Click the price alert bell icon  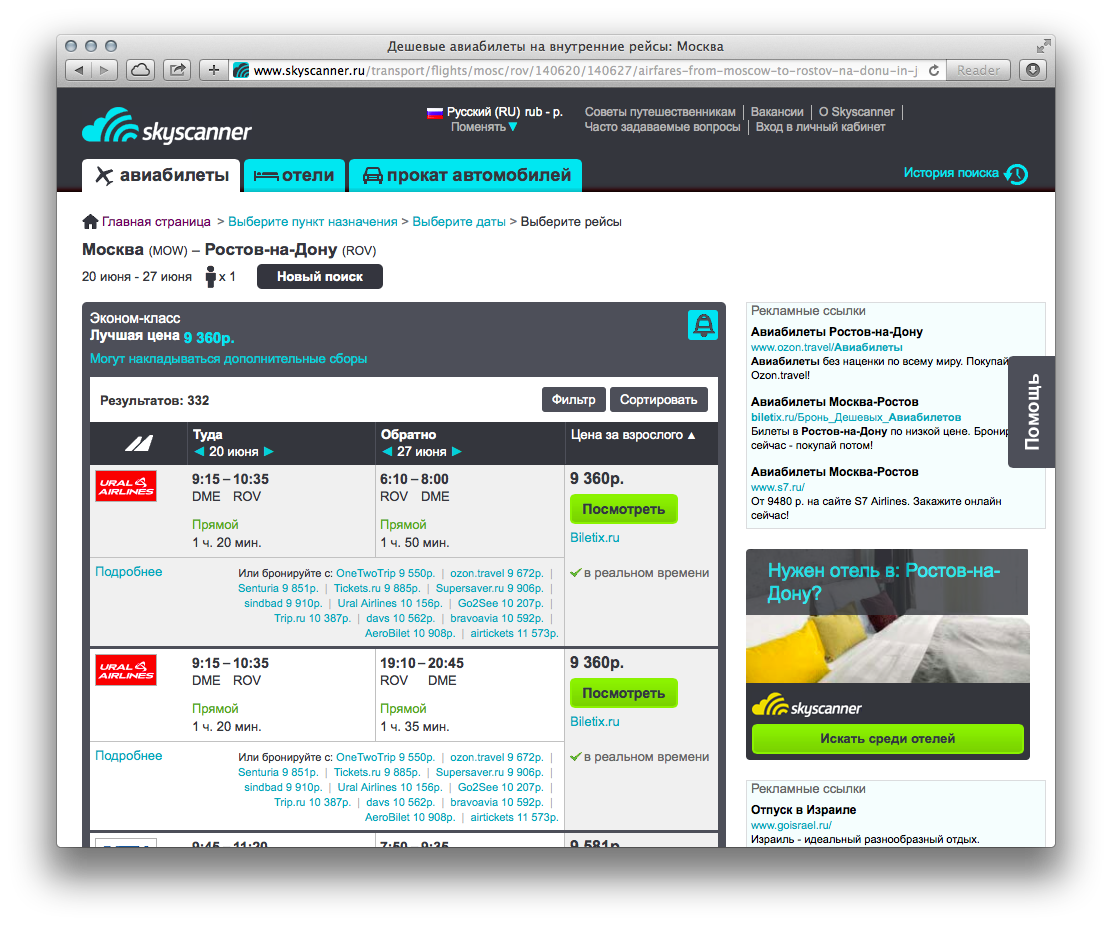(702, 325)
